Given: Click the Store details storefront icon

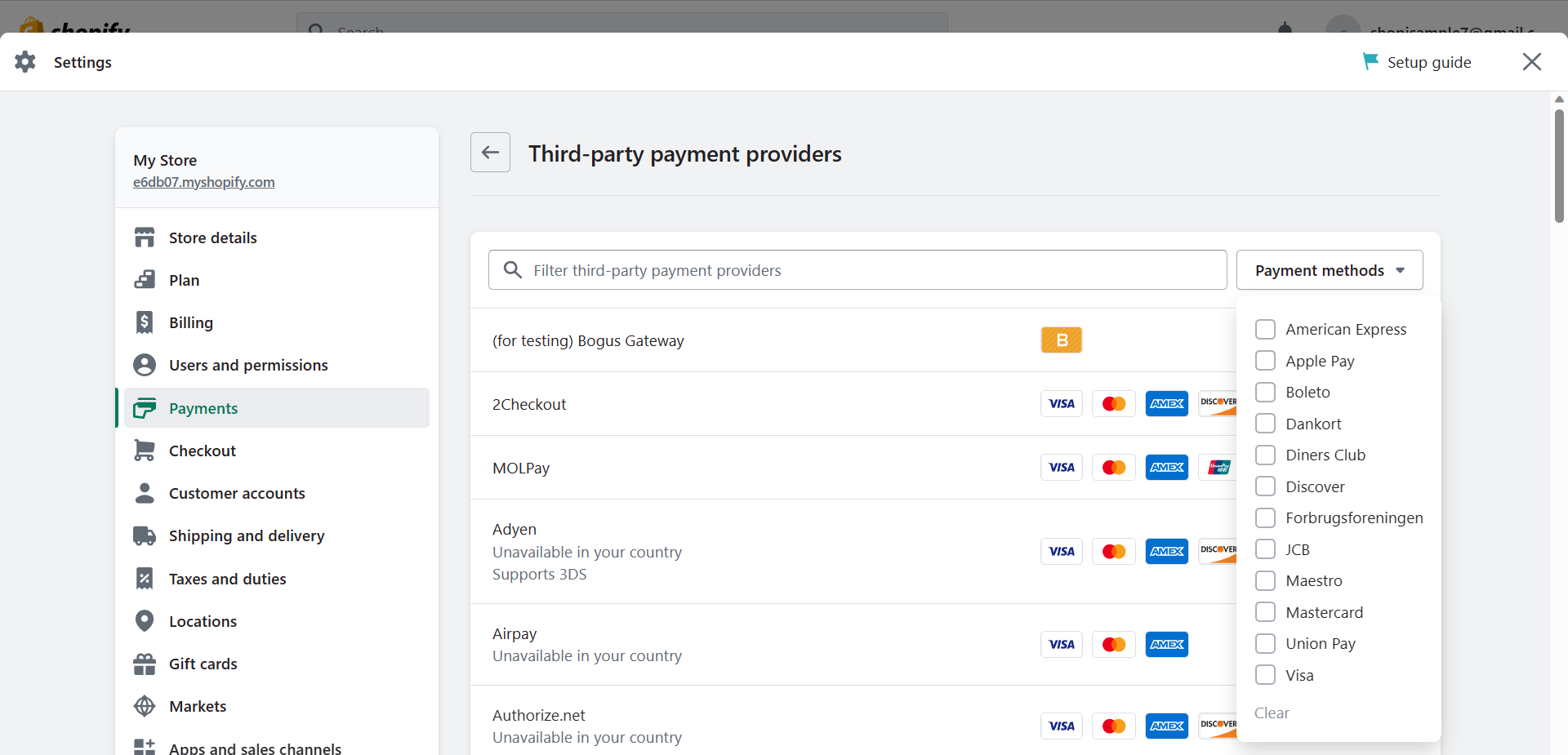Looking at the screenshot, I should (145, 238).
